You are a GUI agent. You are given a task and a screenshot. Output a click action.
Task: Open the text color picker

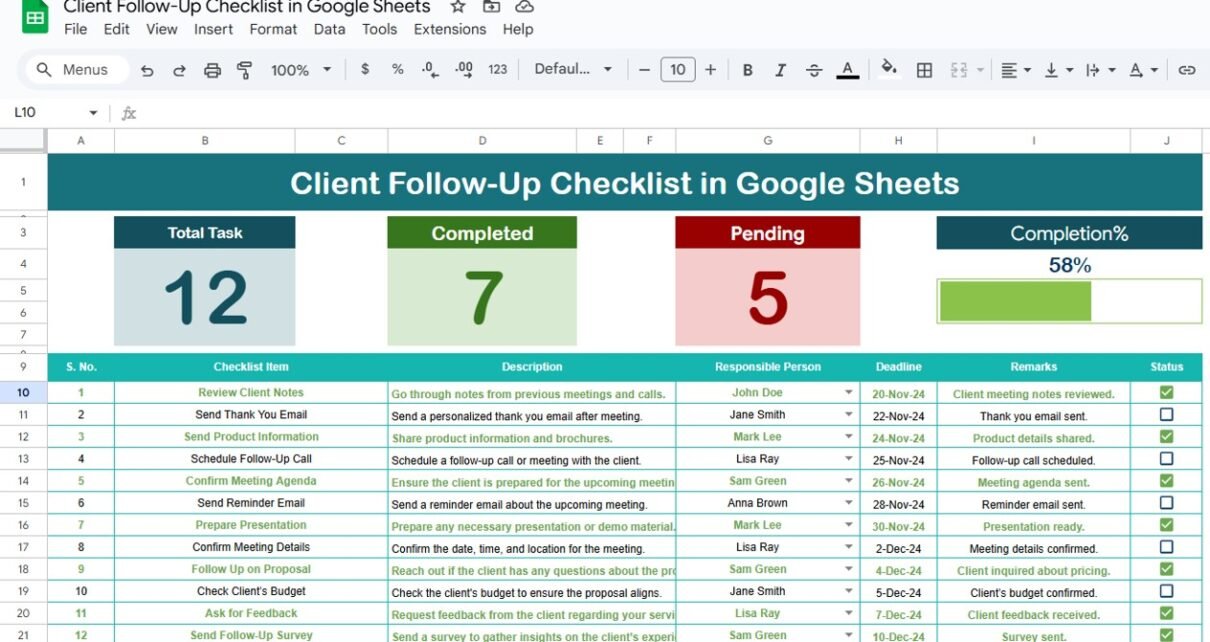[847, 70]
